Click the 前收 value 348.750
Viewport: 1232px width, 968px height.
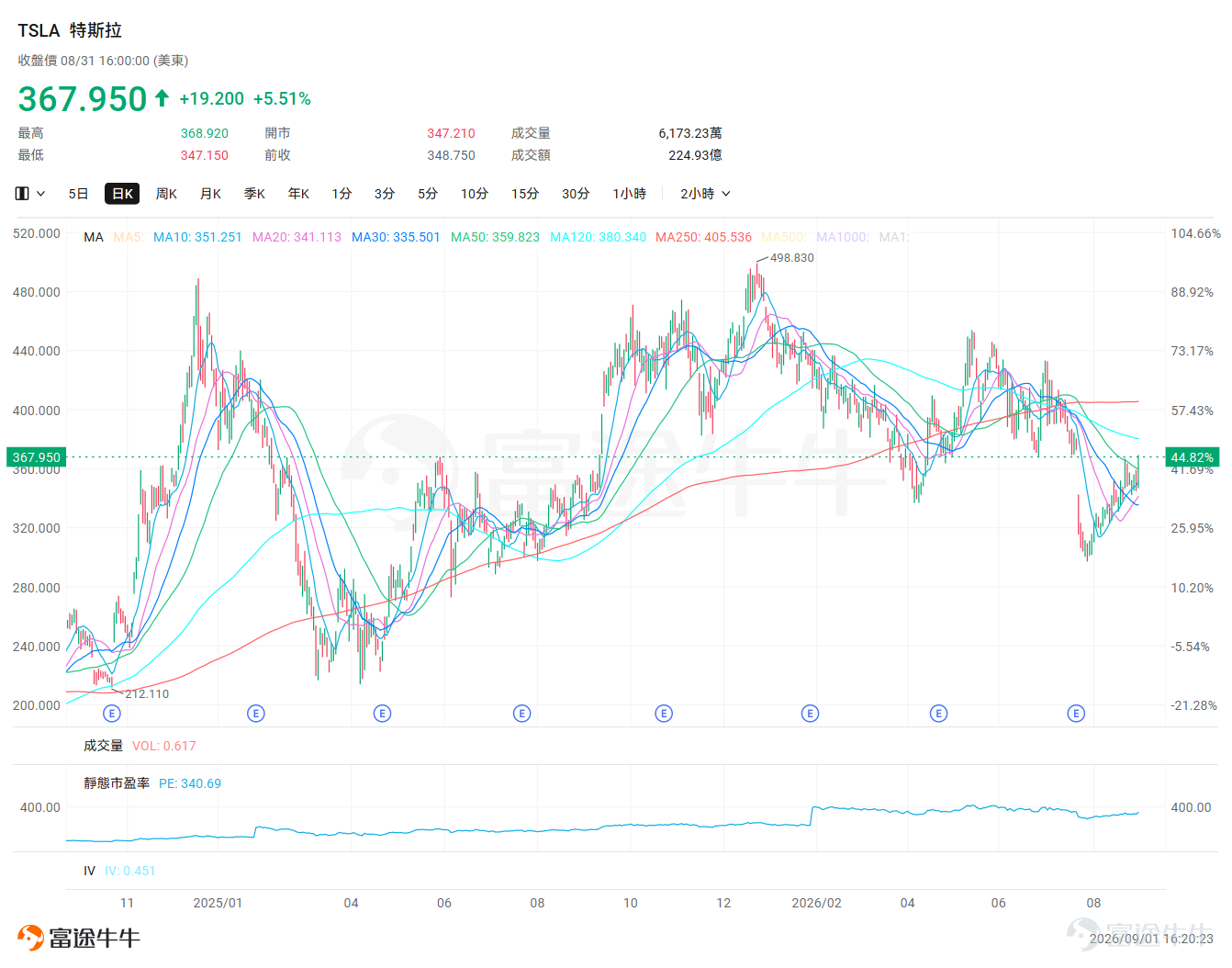pyautogui.click(x=452, y=155)
